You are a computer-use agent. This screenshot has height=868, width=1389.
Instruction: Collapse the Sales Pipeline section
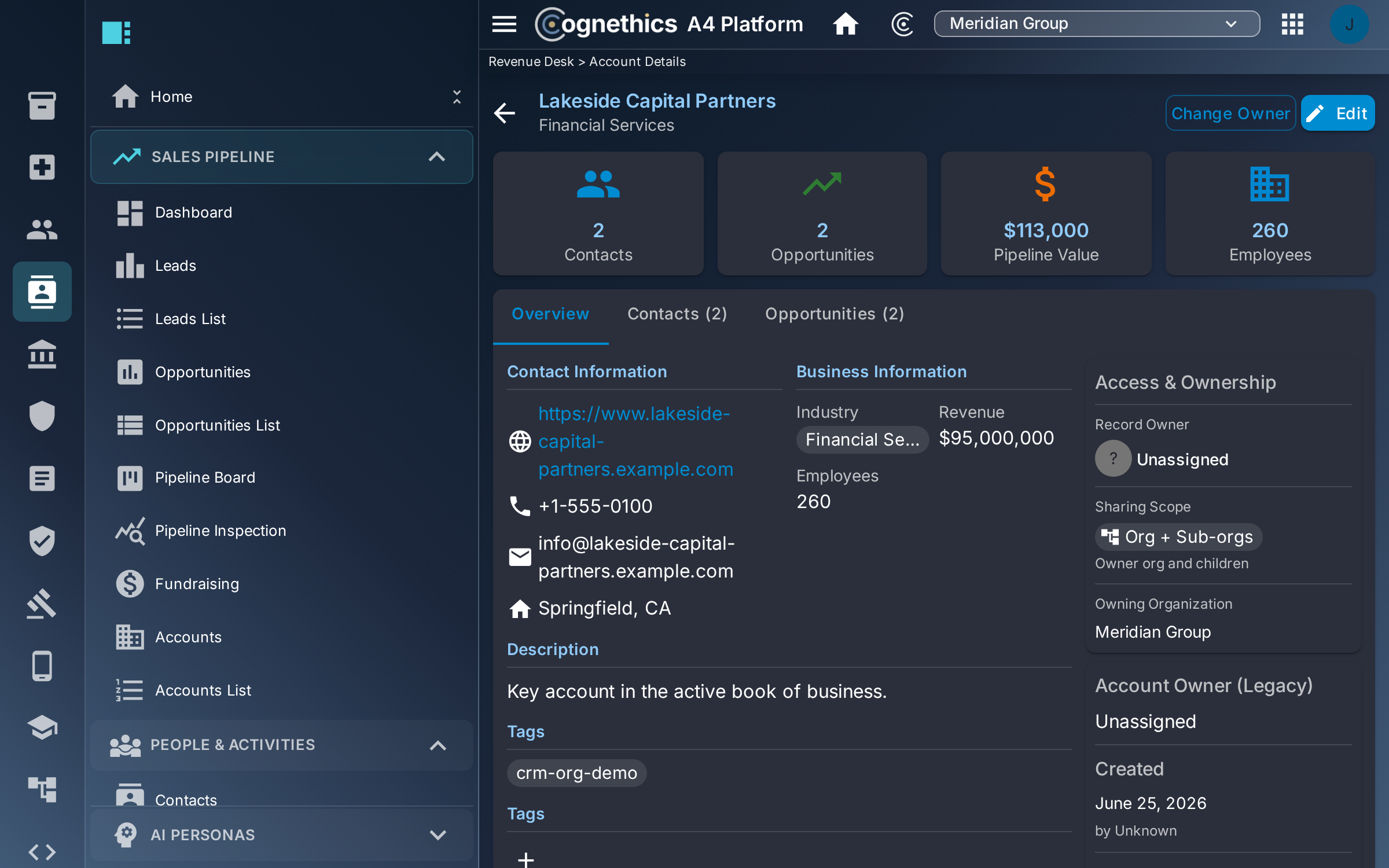click(281, 157)
